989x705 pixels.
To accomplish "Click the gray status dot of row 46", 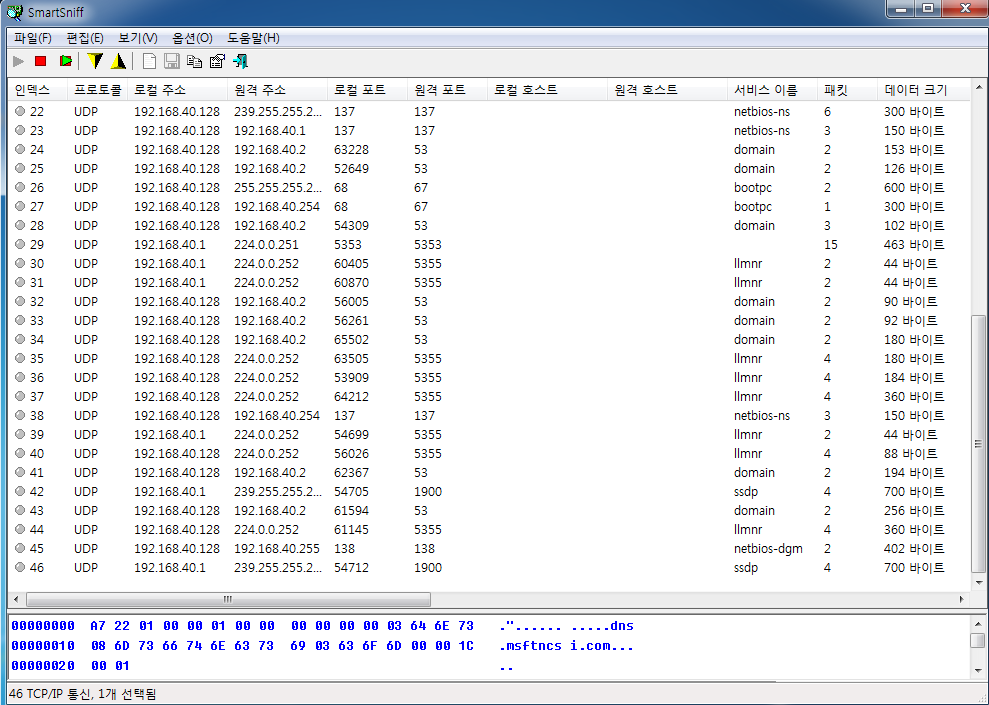I will coord(20,567).
